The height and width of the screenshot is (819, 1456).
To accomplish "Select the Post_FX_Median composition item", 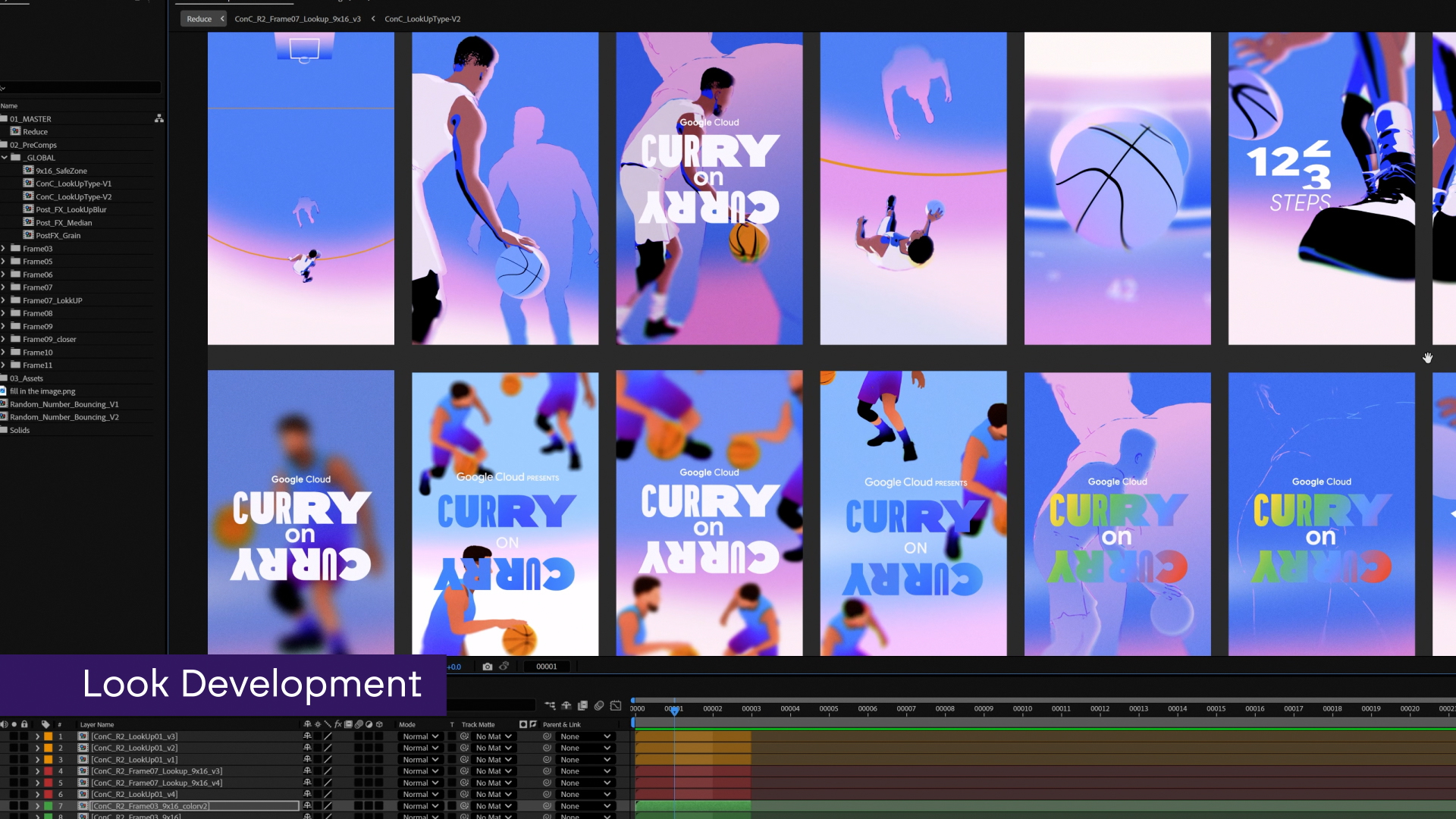I will [64, 223].
